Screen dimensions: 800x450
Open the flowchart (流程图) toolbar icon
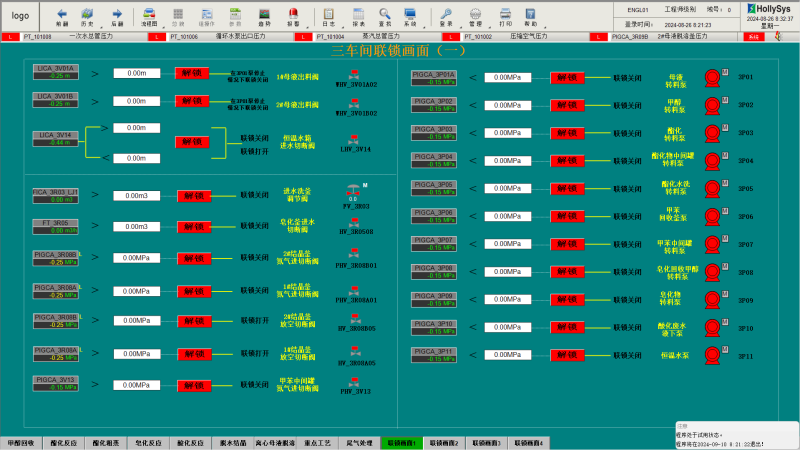149,14
